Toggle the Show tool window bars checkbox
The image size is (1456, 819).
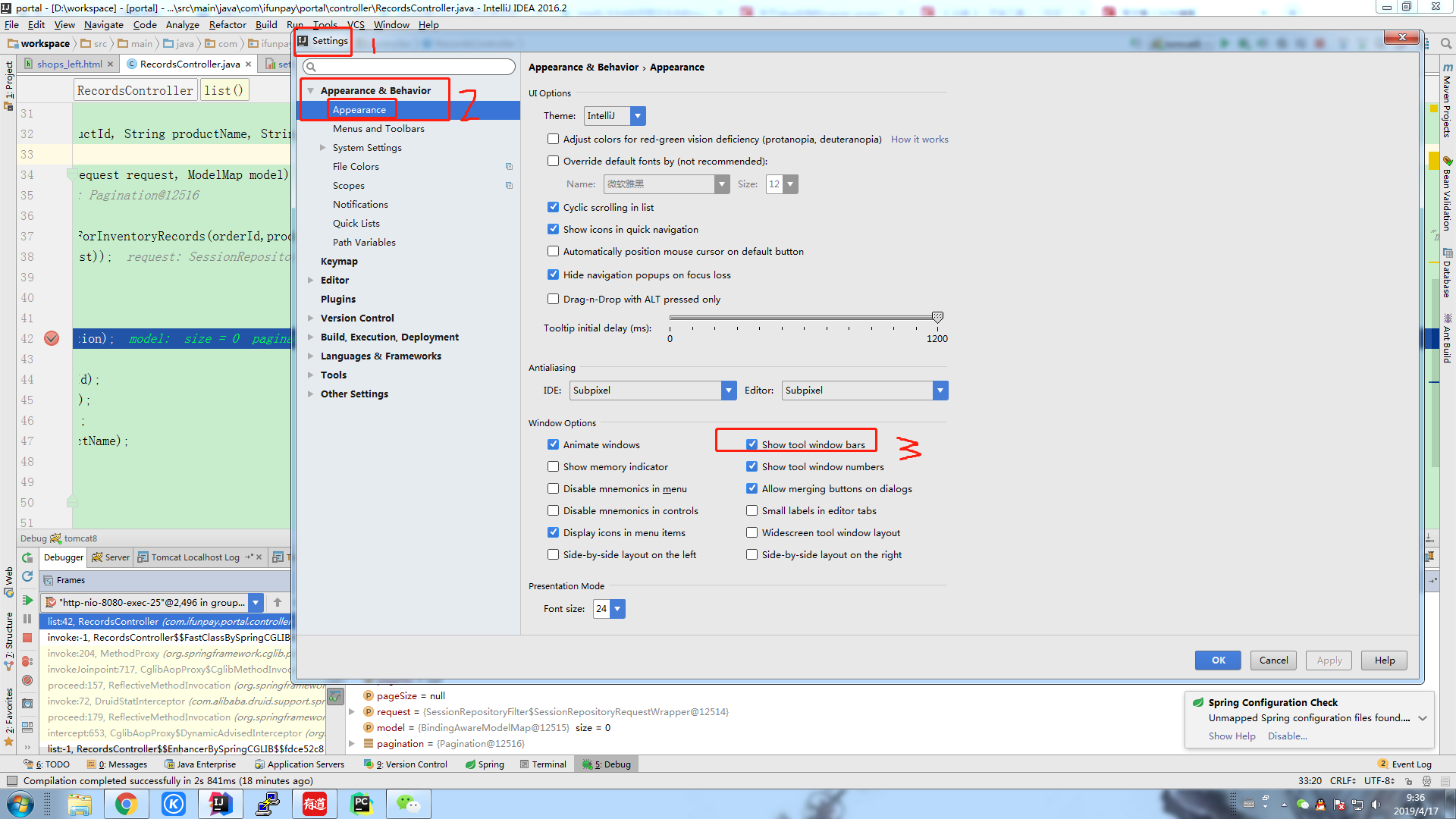click(752, 444)
